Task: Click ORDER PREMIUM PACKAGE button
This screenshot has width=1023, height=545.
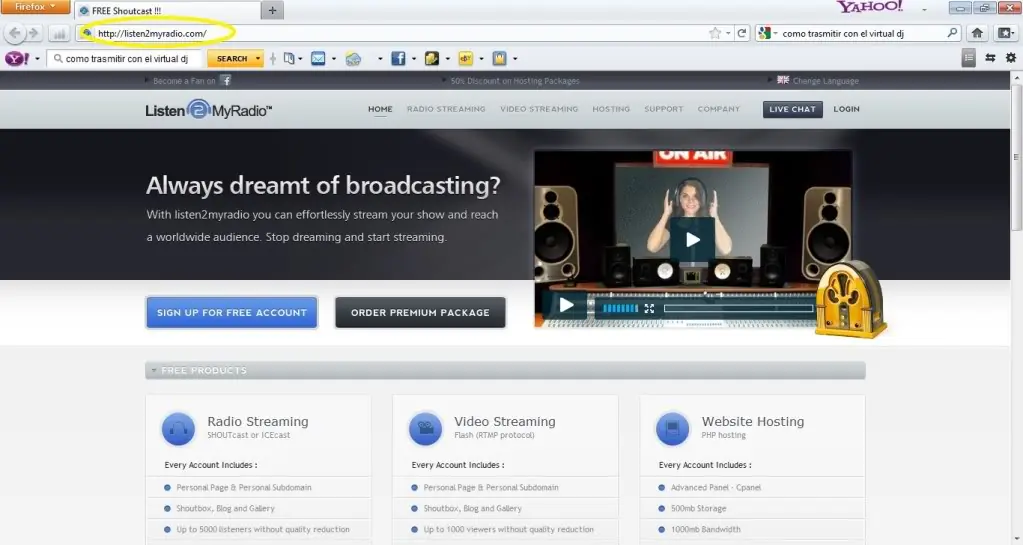Action: coord(420,313)
